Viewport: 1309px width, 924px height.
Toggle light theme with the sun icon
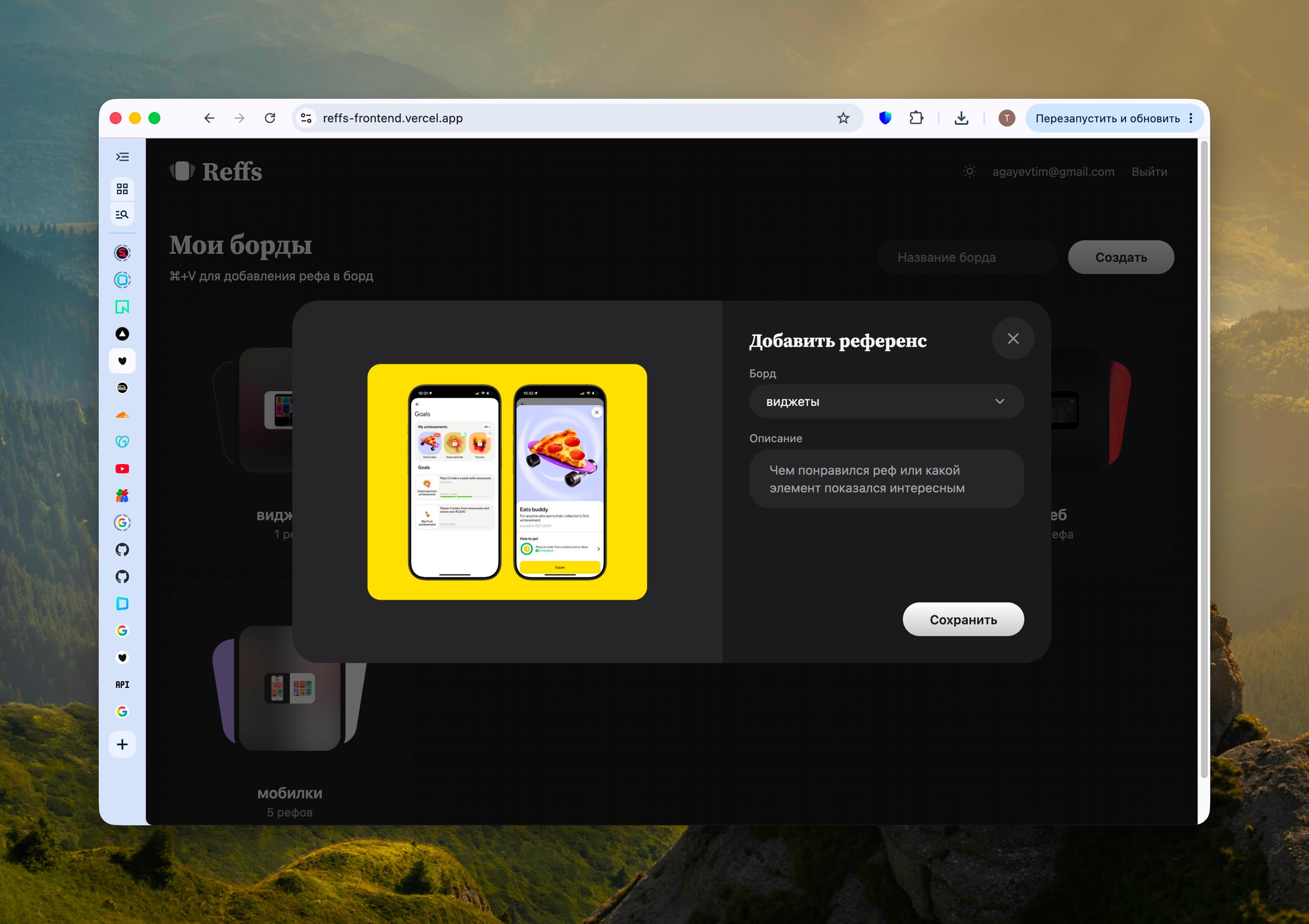970,172
